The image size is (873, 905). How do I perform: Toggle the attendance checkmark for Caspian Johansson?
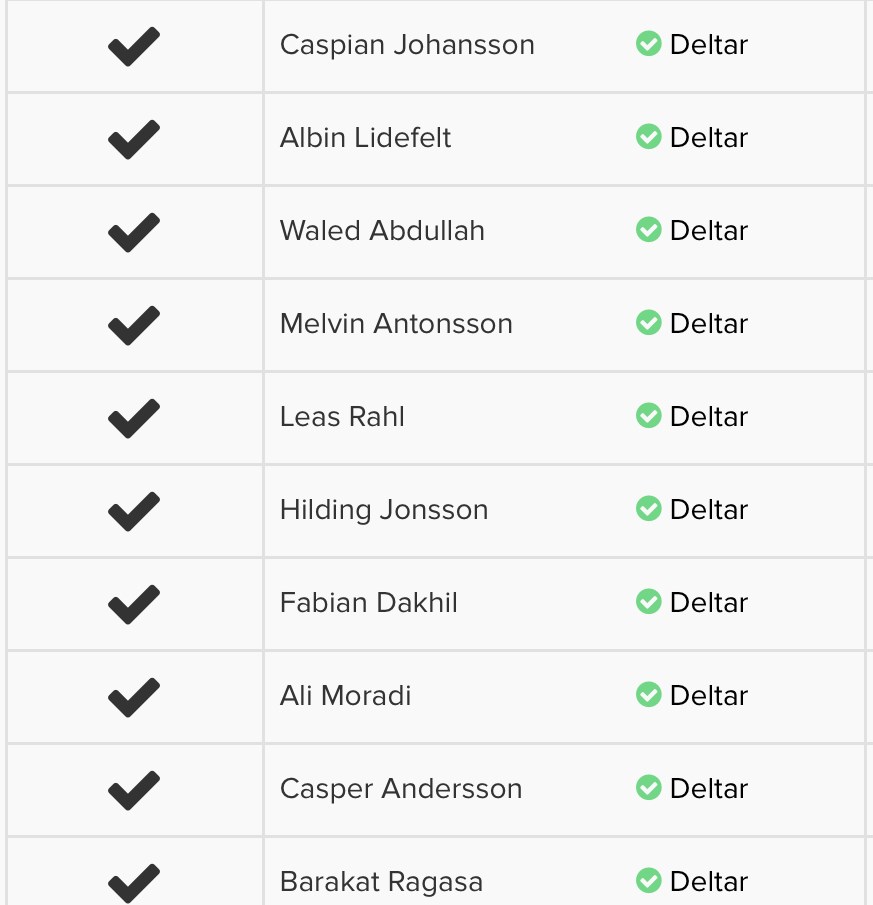[x=134, y=46]
